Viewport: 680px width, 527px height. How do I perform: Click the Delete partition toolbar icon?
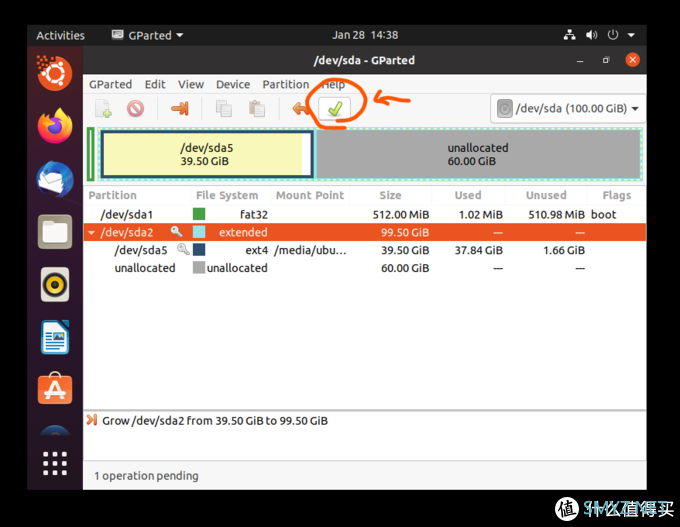136,108
